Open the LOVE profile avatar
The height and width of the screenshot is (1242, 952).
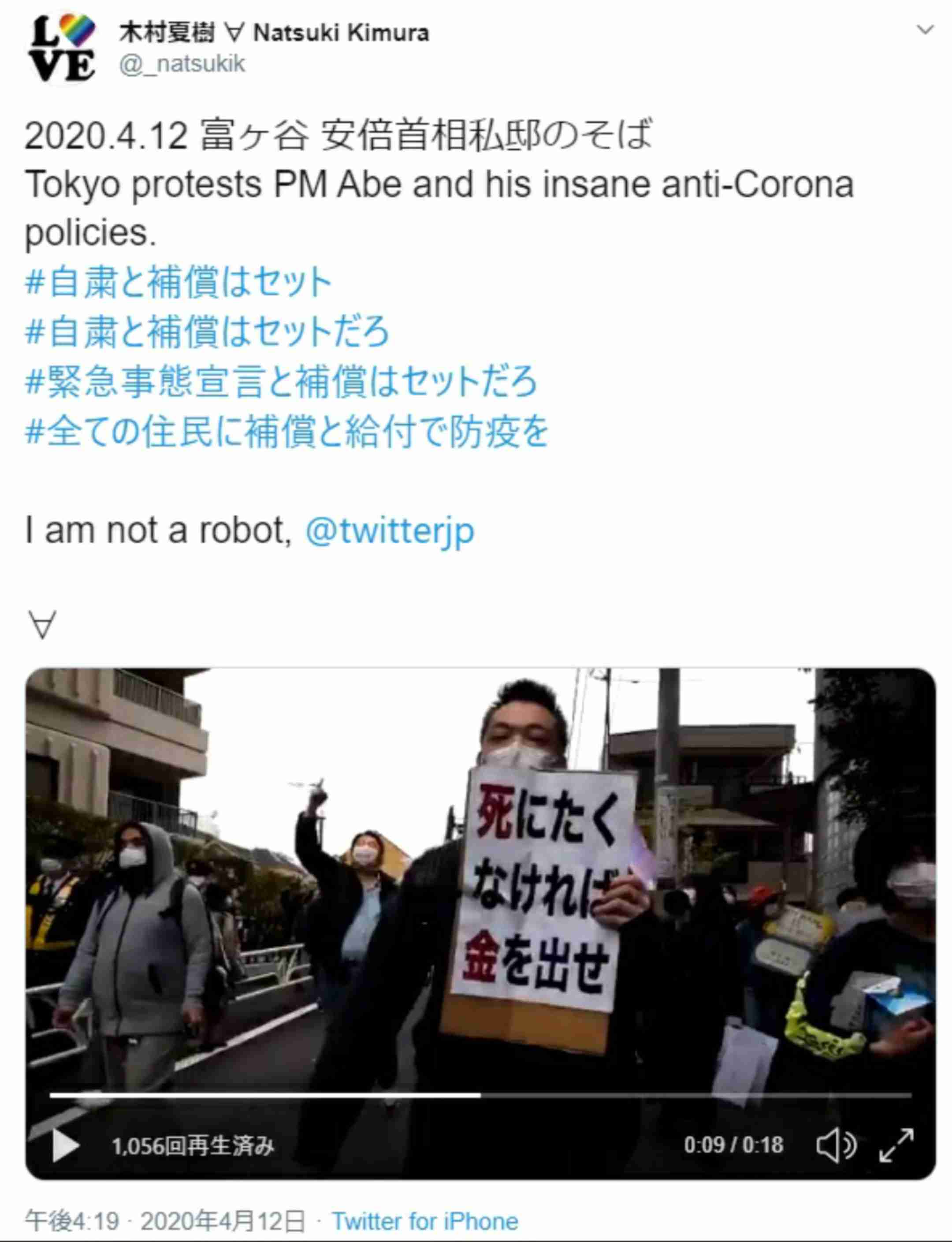[62, 48]
